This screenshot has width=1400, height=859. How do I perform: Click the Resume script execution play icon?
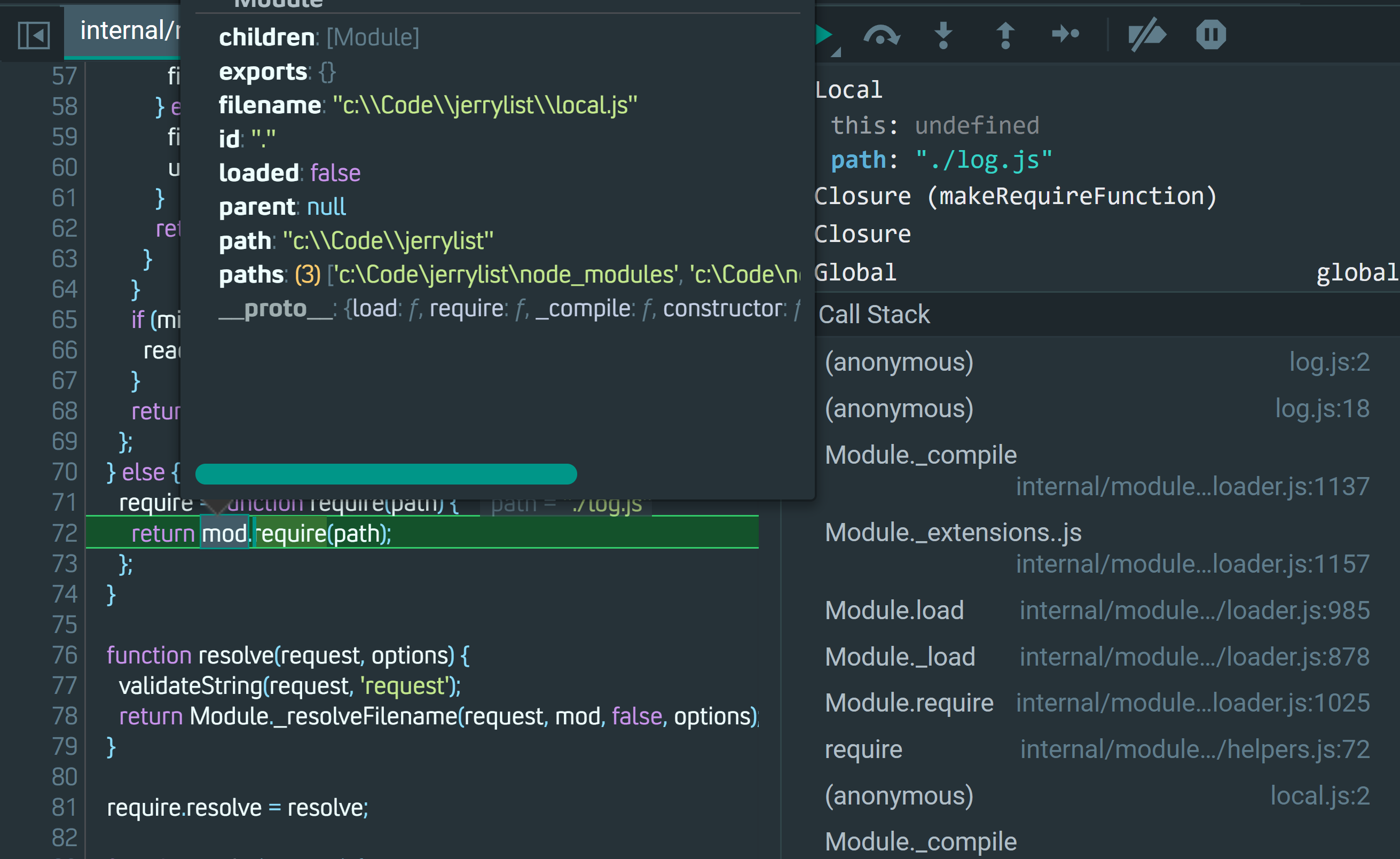(824, 35)
